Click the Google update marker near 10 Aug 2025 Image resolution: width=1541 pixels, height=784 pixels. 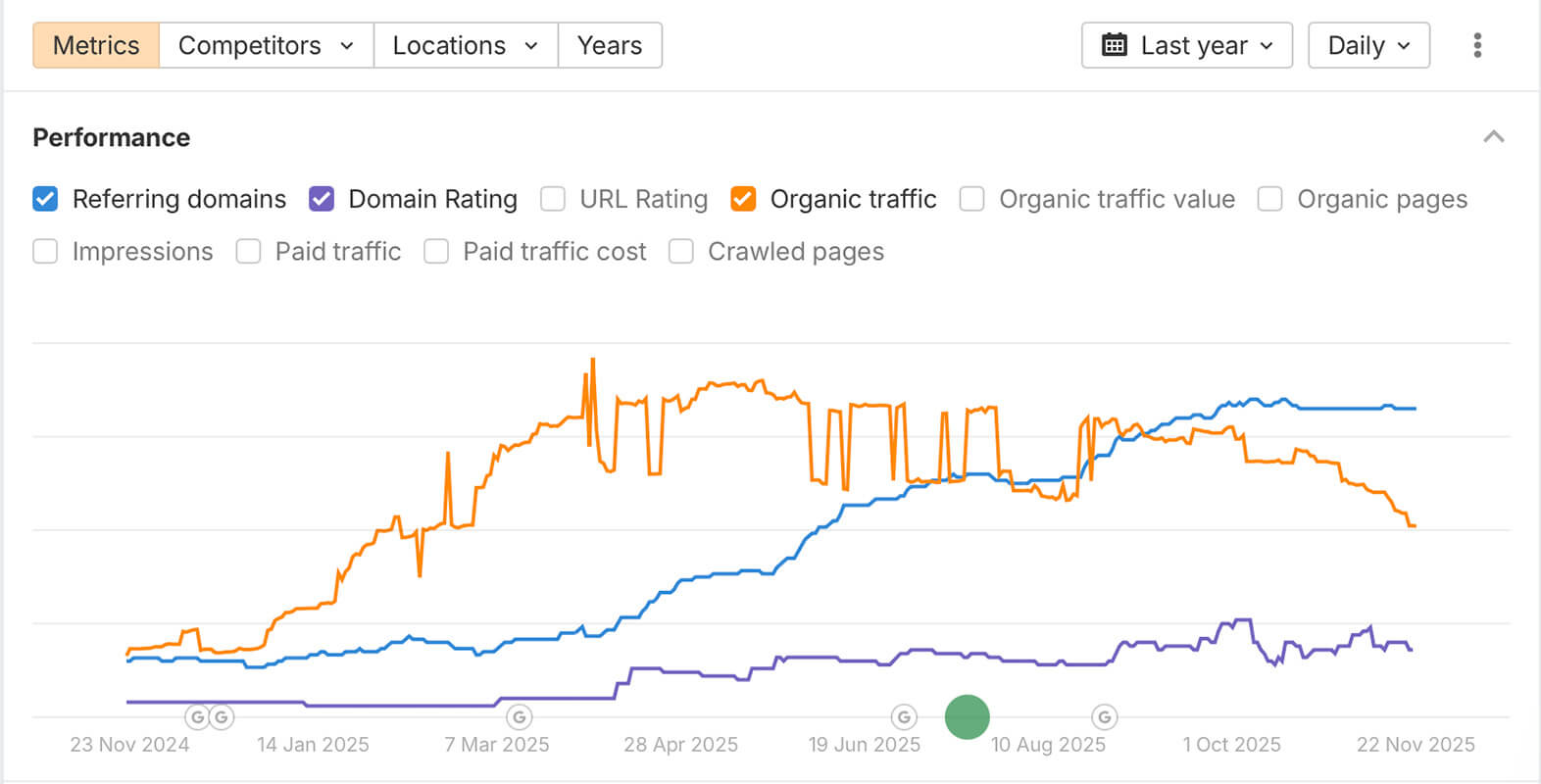1105,717
